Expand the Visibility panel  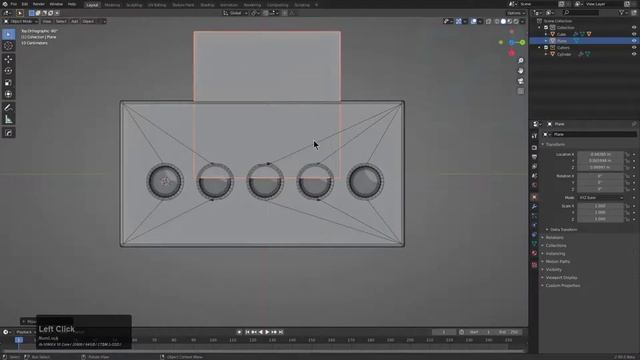click(x=553, y=270)
